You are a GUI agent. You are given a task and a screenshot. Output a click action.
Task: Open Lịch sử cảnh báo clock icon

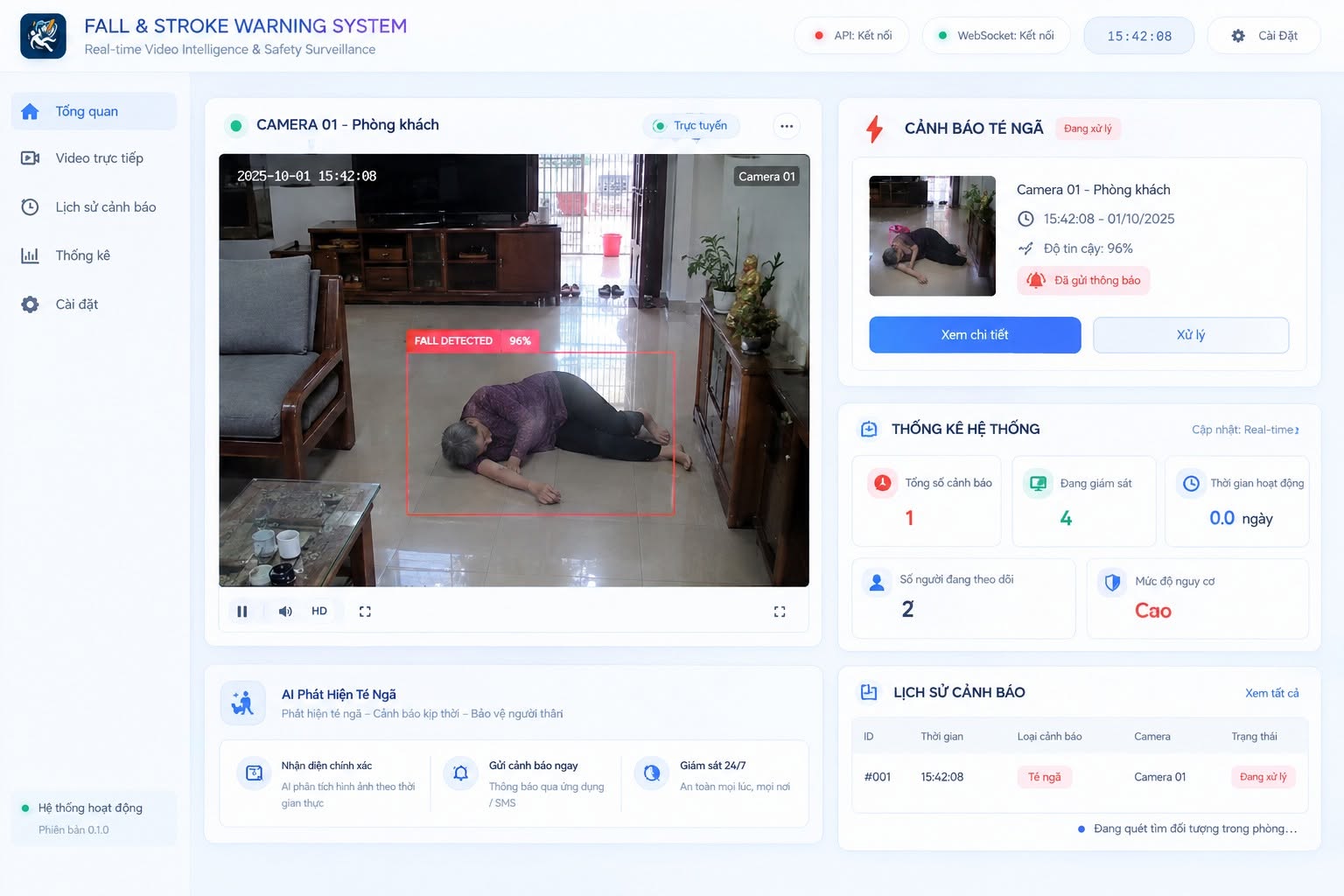pos(30,207)
